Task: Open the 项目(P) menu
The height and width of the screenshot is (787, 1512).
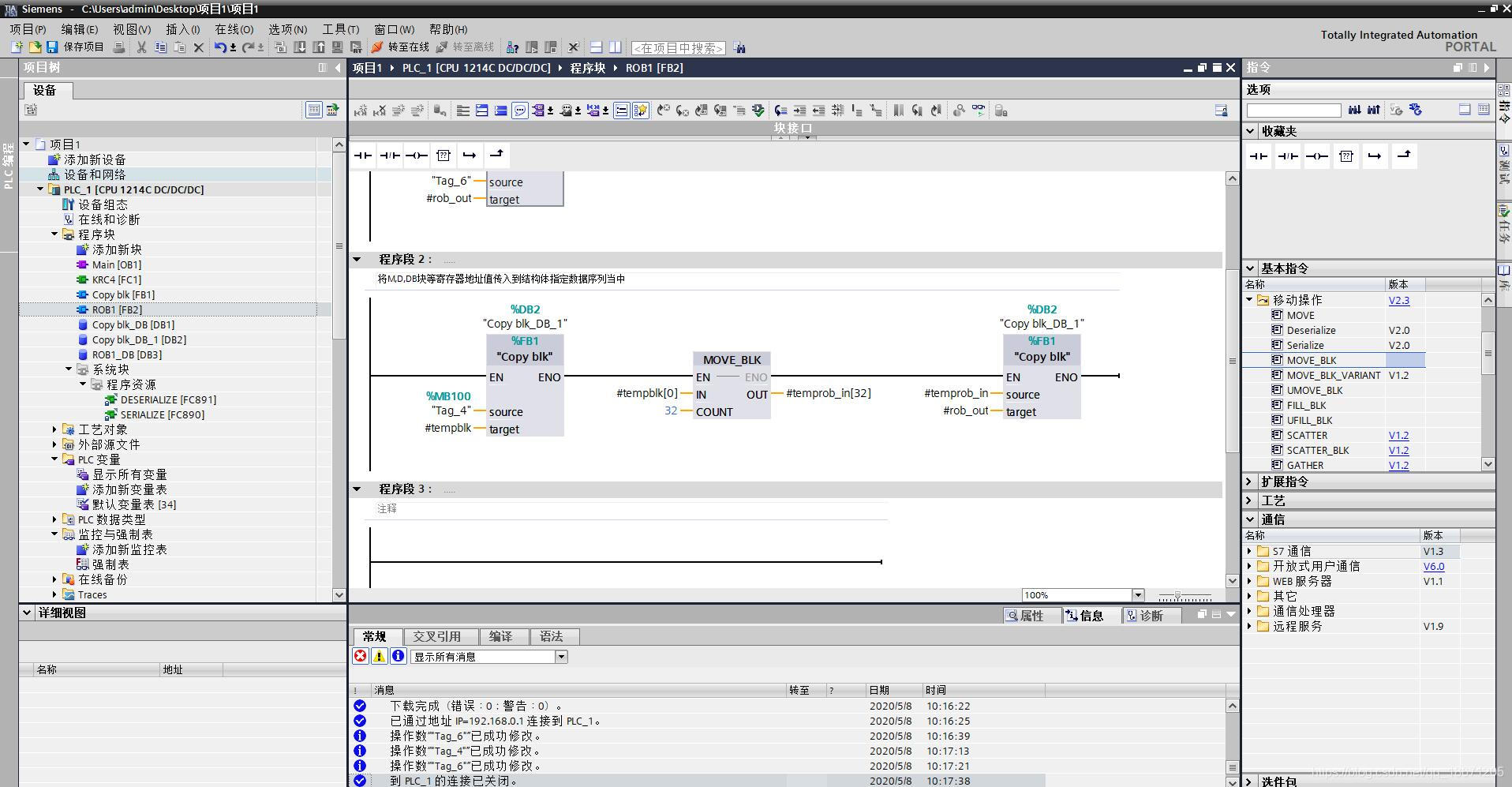Action: pos(28,29)
